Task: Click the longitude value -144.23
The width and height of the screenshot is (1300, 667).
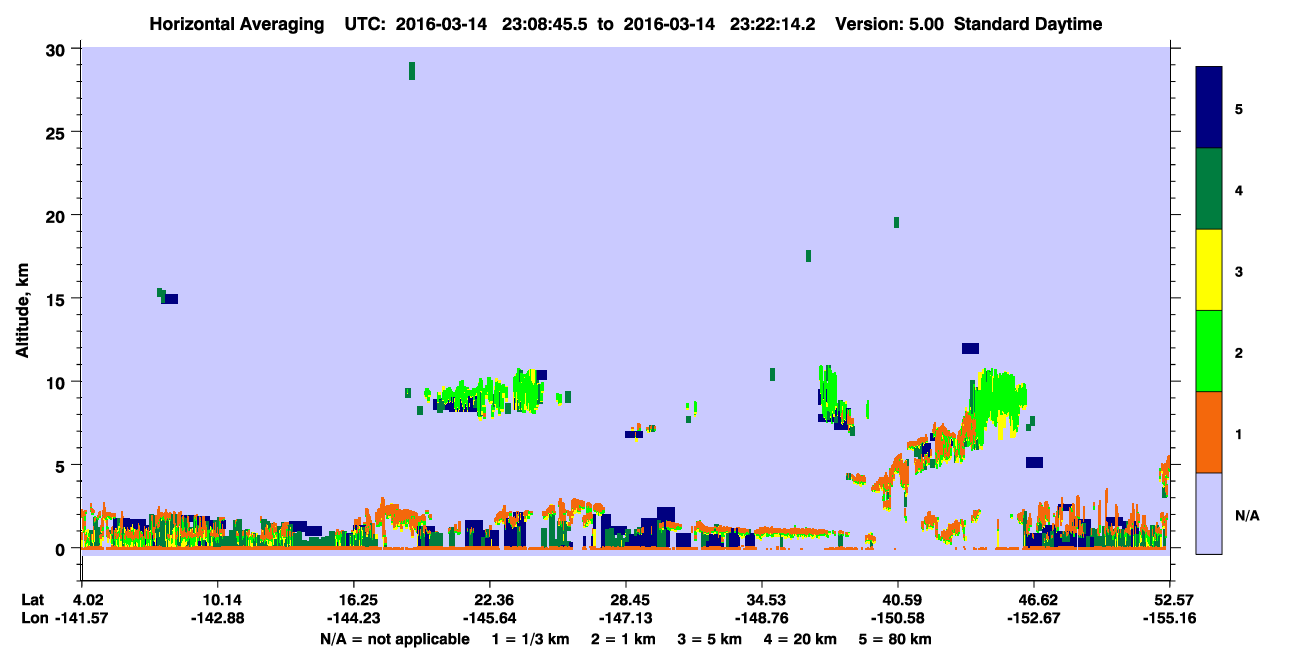Action: pyautogui.click(x=353, y=618)
